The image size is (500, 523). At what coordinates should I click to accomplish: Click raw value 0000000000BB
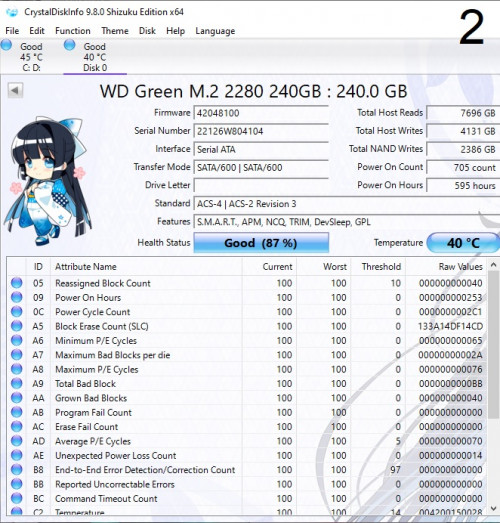tap(451, 384)
